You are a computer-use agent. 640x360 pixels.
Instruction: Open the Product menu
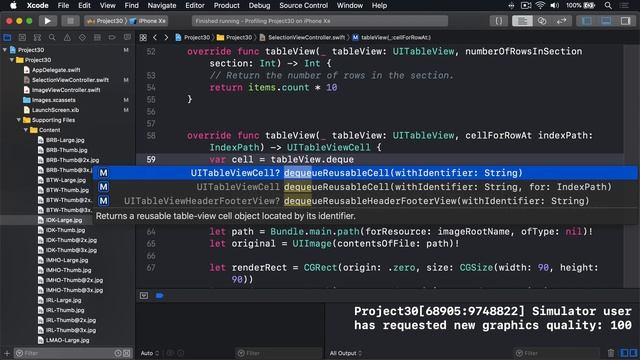click(227, 6)
